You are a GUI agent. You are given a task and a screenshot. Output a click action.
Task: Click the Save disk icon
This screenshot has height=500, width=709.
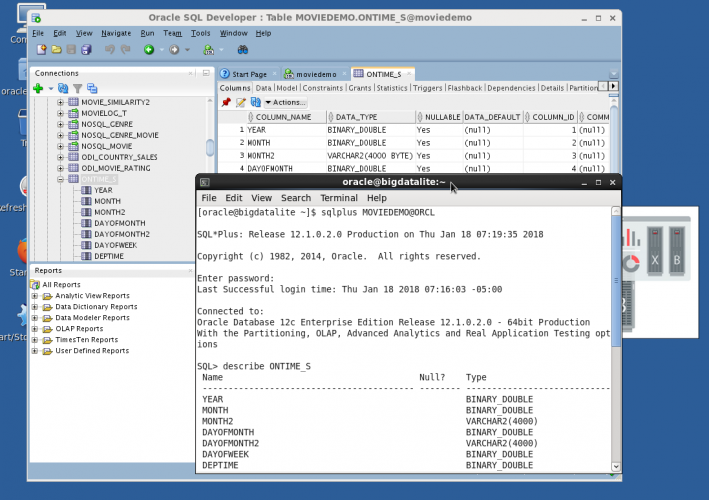71,50
